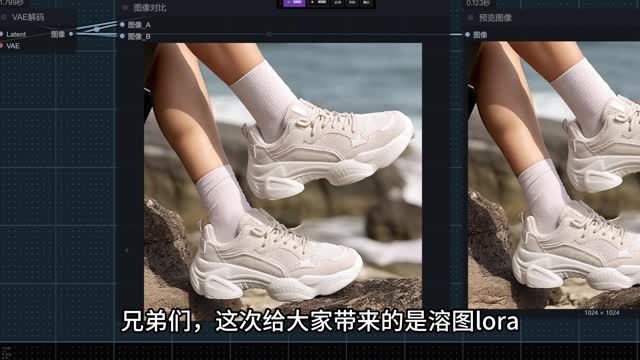Select the 图像对比 node title
The image size is (640, 360).
150,8
